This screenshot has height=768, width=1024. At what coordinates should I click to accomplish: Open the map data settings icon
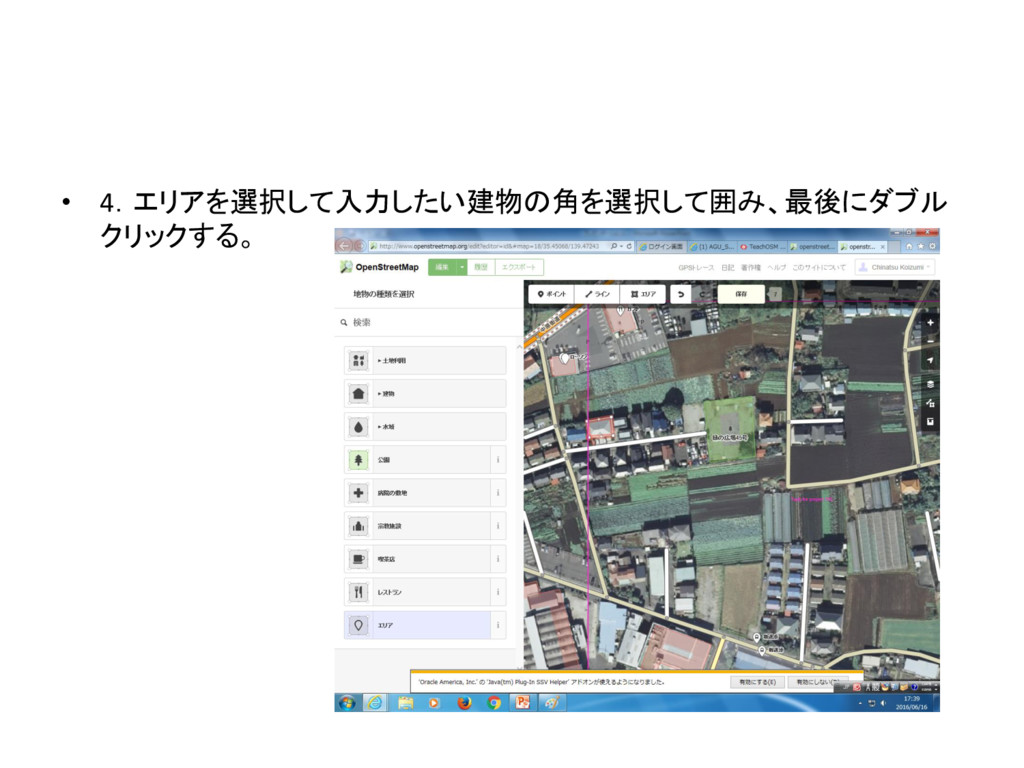[x=930, y=403]
